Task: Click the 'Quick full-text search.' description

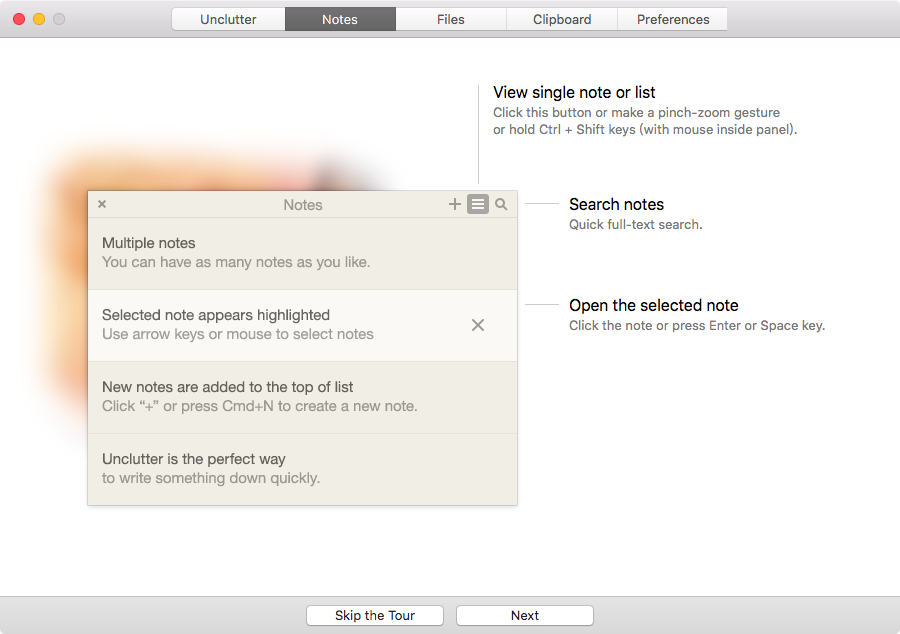Action: (635, 224)
